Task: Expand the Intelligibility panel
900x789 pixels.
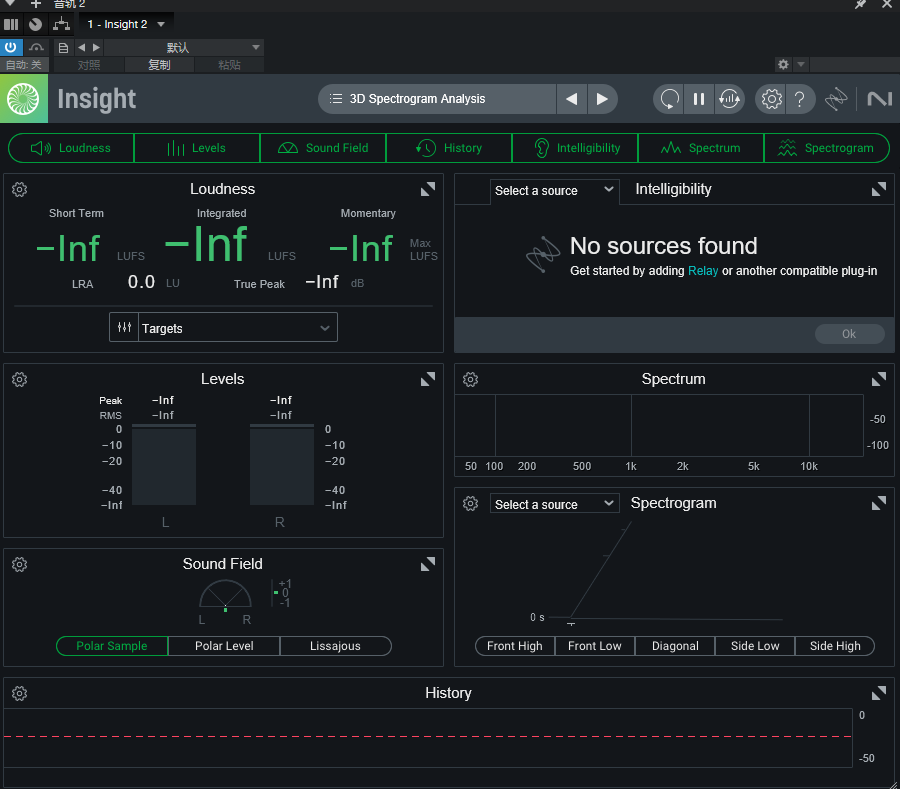Action: pyautogui.click(x=879, y=189)
